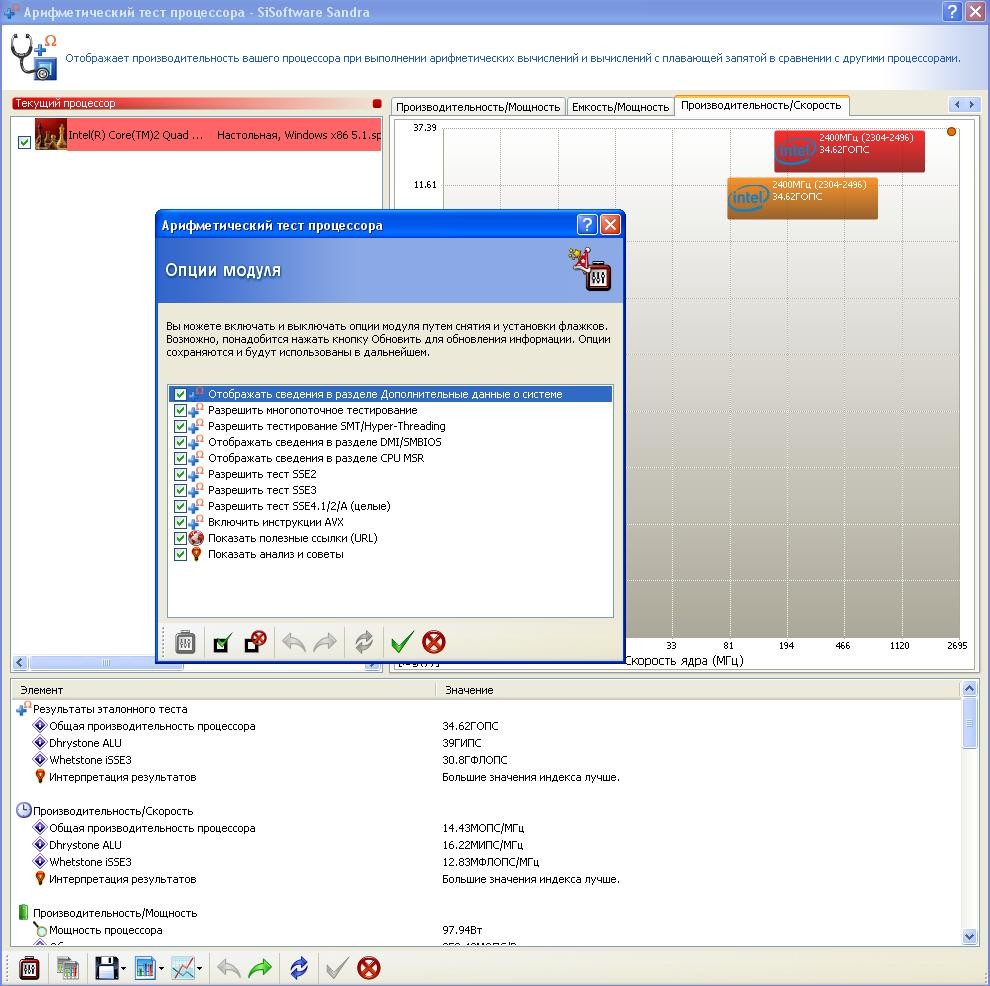This screenshot has height=986, width=990.
Task: Uncheck 'Показать полезные ссылки (URL)' option
Action: coord(180,538)
